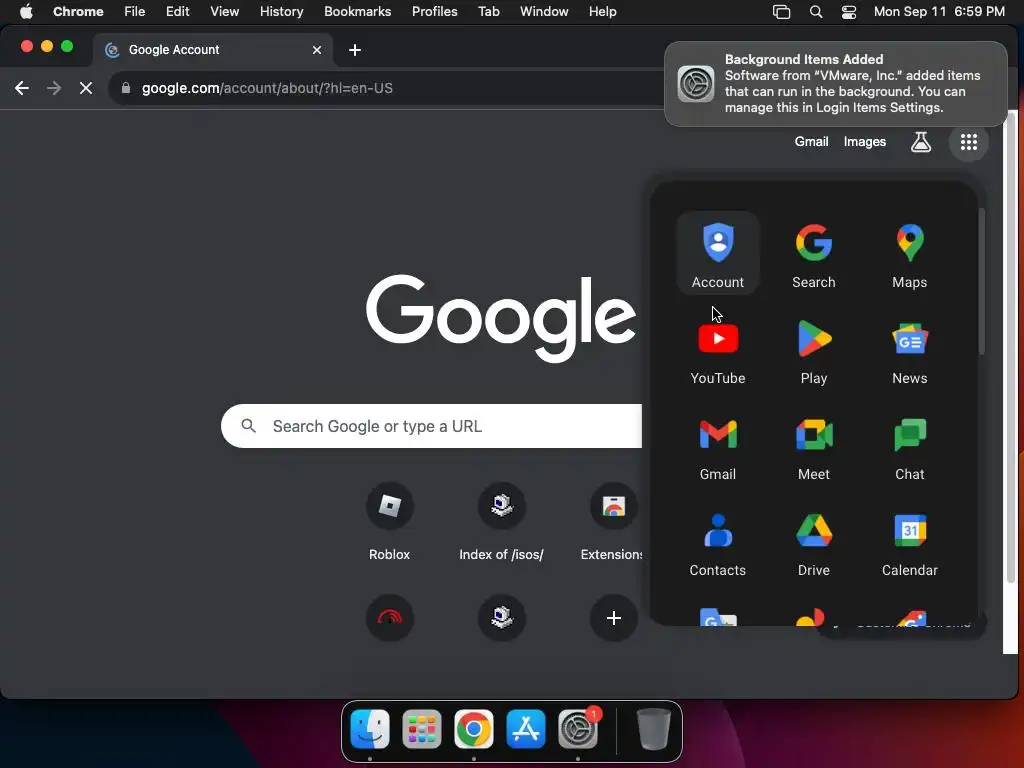1024x768 pixels.
Task: Open Spotlight search in menu bar
Action: (x=816, y=12)
